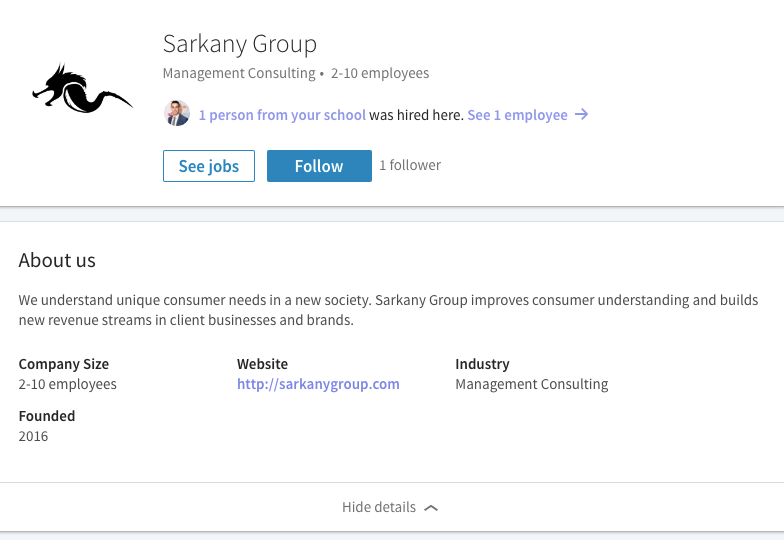Click the right arrow after See 1 employee
784x540 pixels.
pos(581,115)
